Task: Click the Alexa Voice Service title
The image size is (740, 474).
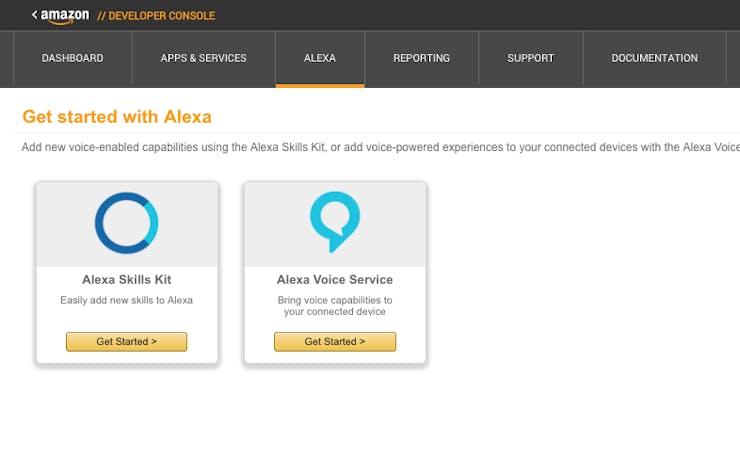Action: click(x=335, y=279)
